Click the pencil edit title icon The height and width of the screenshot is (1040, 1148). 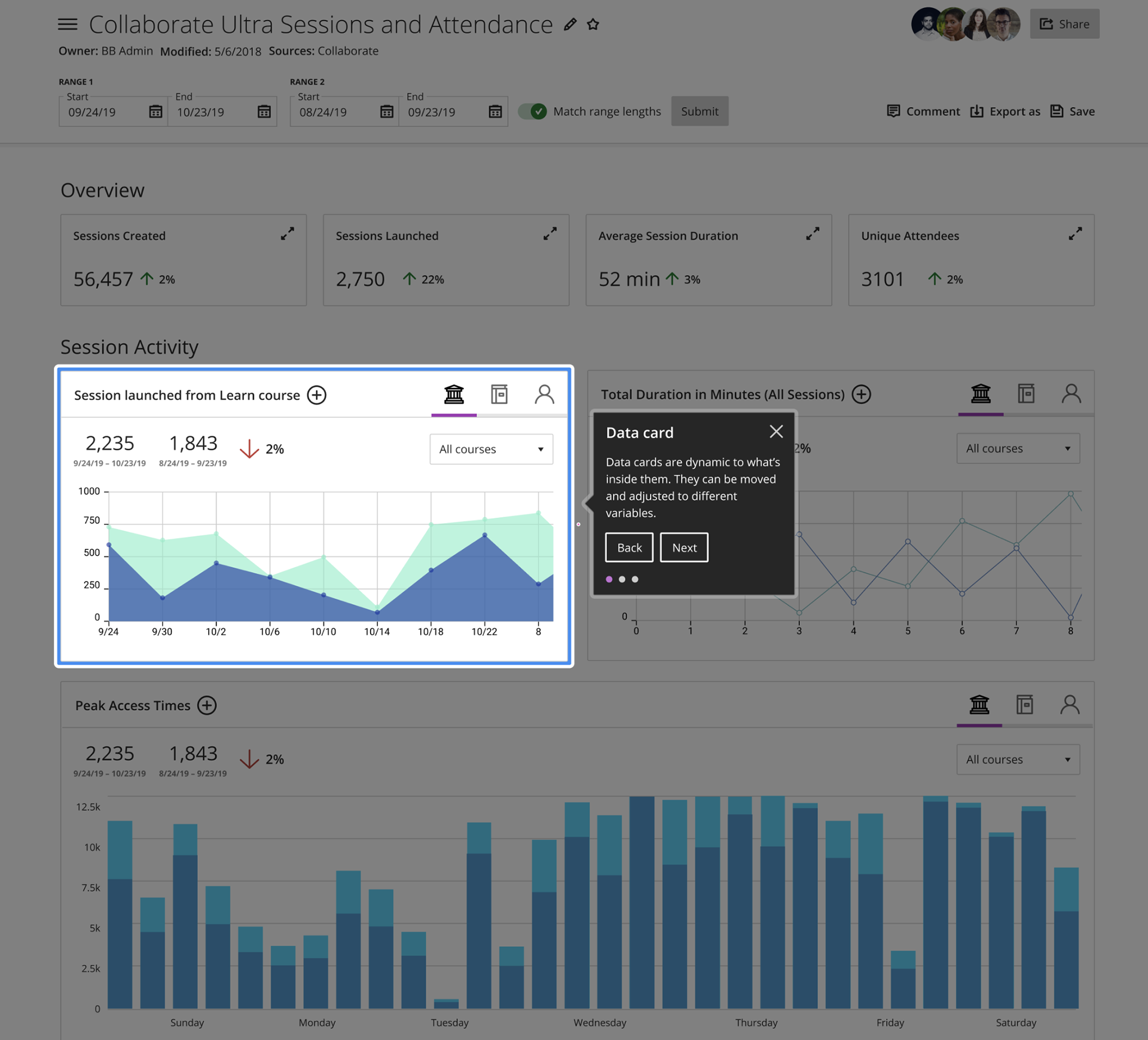570,25
